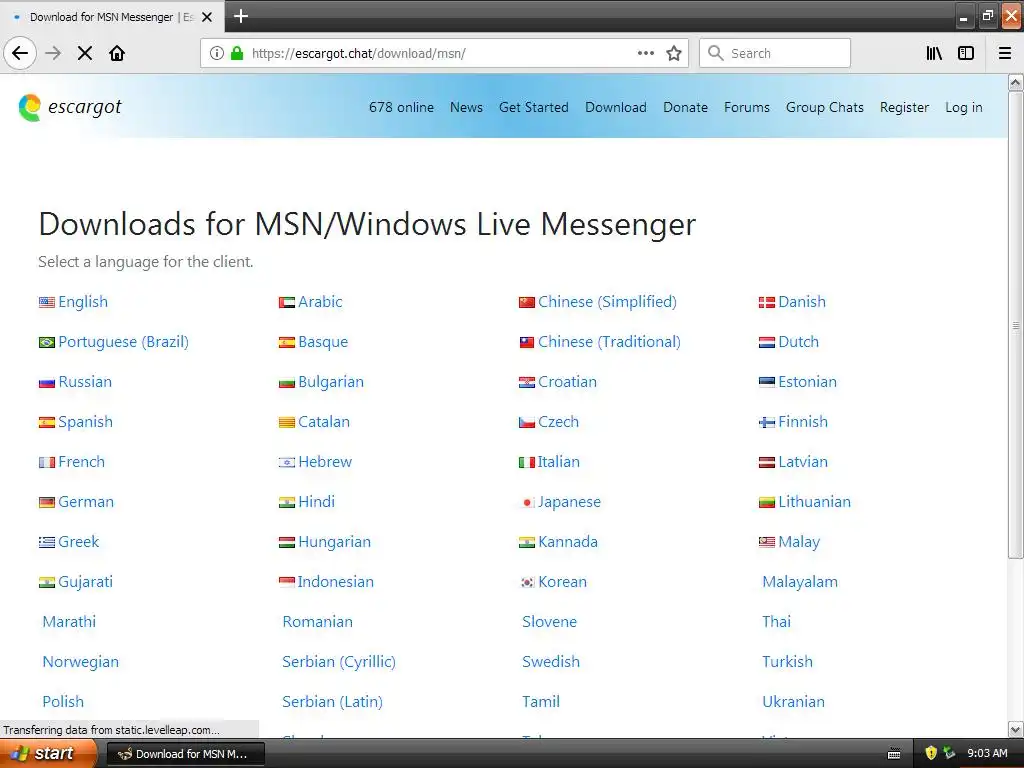Click Log in in the header
Image resolution: width=1024 pixels, height=768 pixels.
pos(963,107)
